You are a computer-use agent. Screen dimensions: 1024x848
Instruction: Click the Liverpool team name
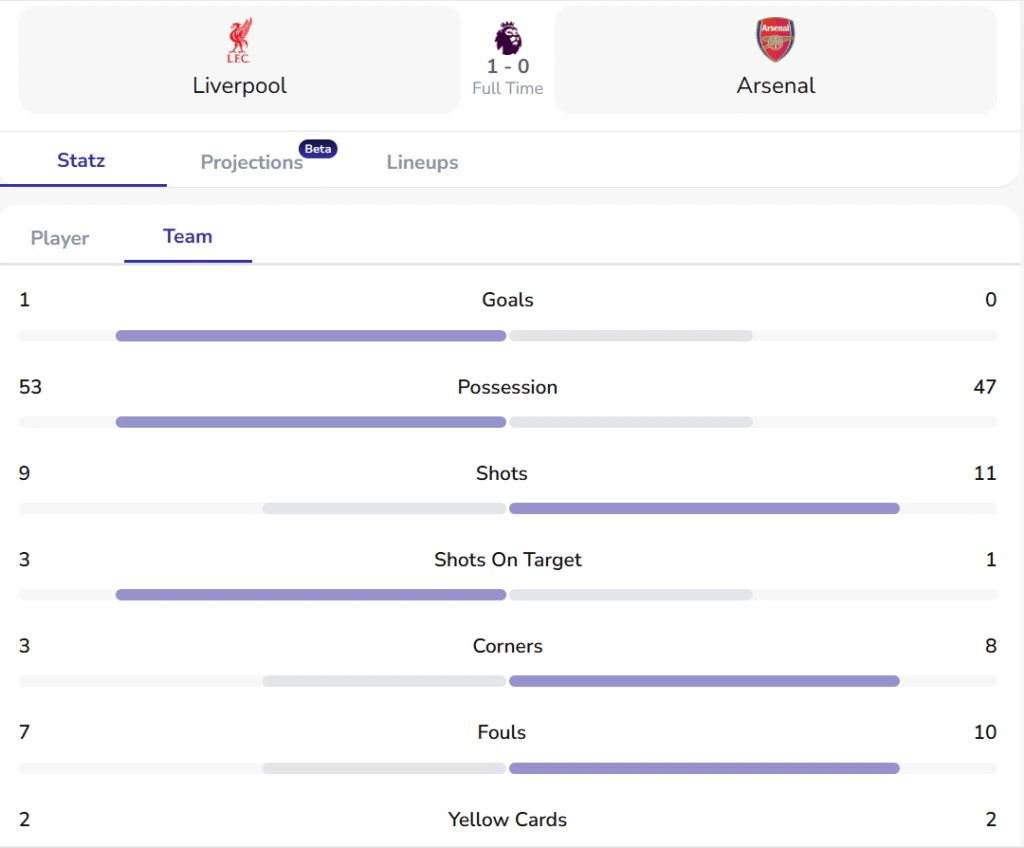click(239, 86)
